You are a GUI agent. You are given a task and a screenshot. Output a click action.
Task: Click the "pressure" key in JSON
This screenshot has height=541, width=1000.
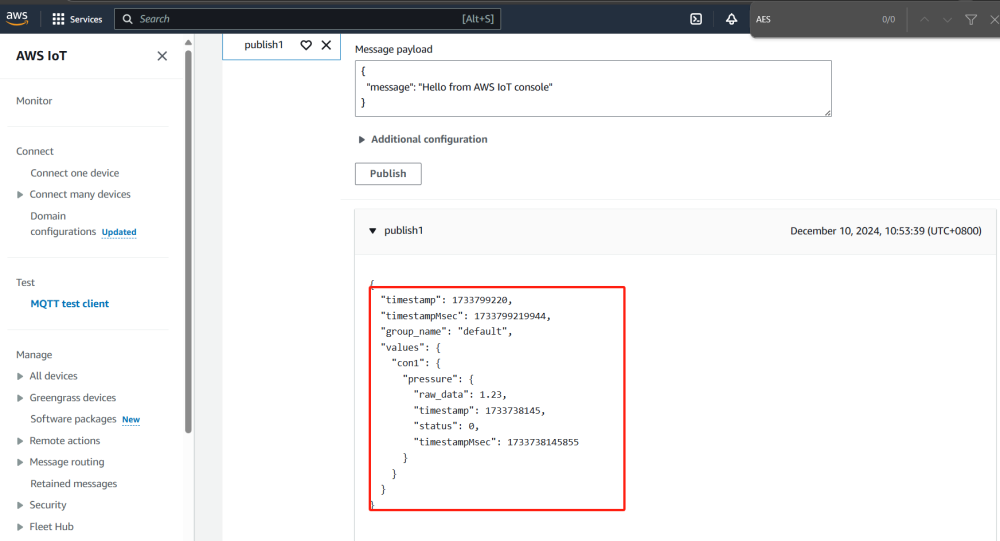430,379
